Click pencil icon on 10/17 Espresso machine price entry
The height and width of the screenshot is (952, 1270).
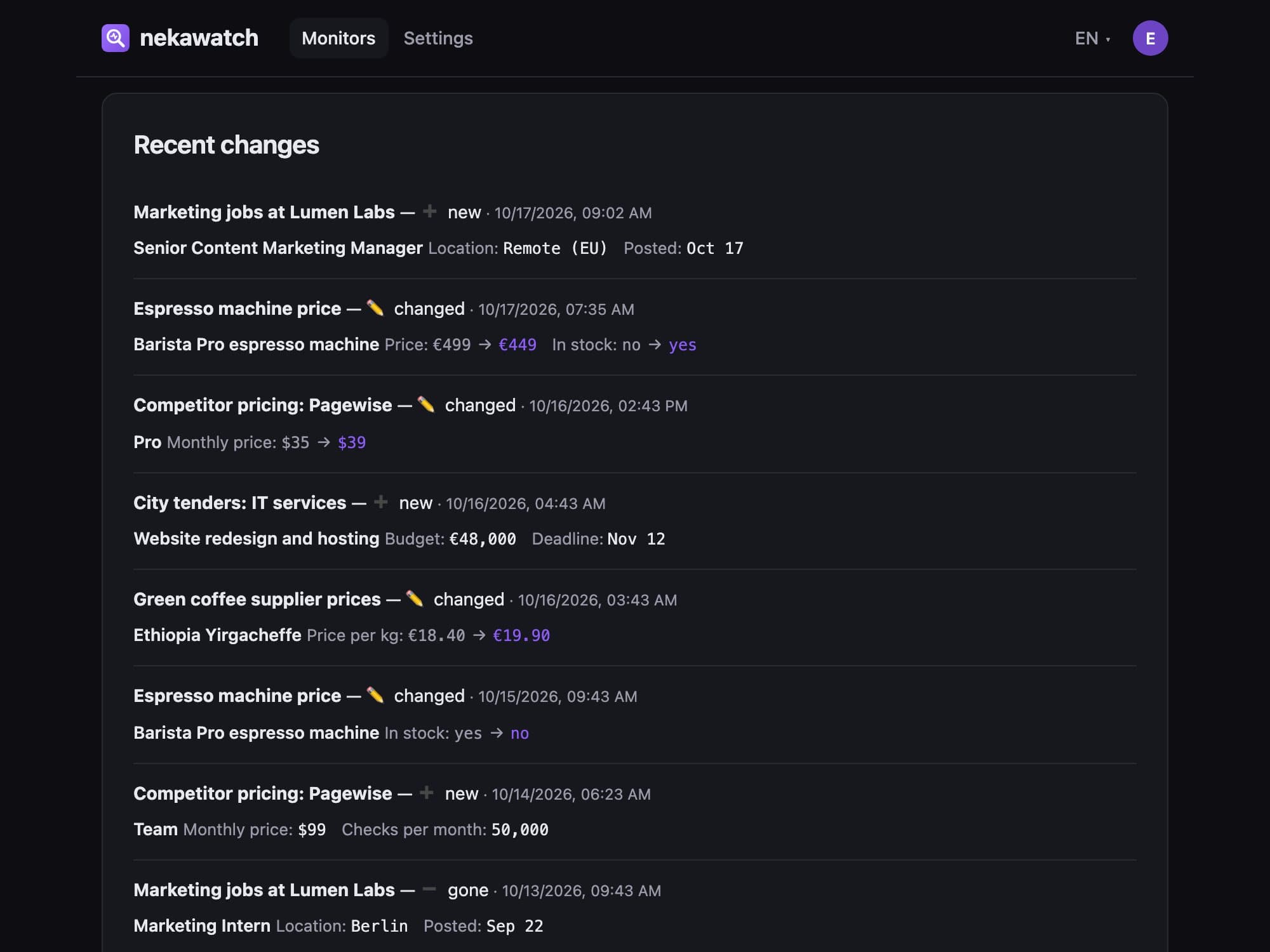pyautogui.click(x=375, y=308)
